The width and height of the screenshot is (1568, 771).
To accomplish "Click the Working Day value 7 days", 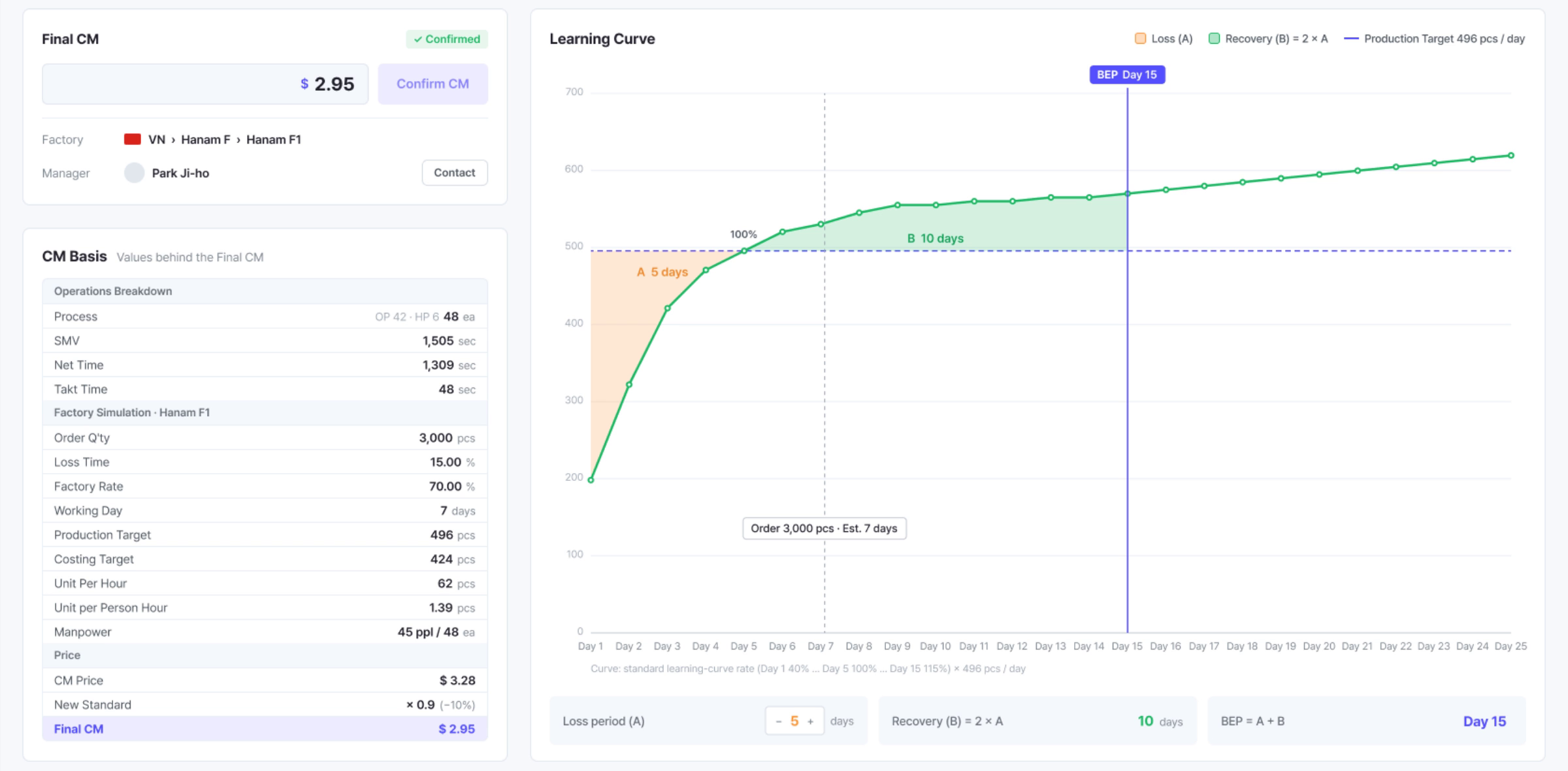I will 457,510.
